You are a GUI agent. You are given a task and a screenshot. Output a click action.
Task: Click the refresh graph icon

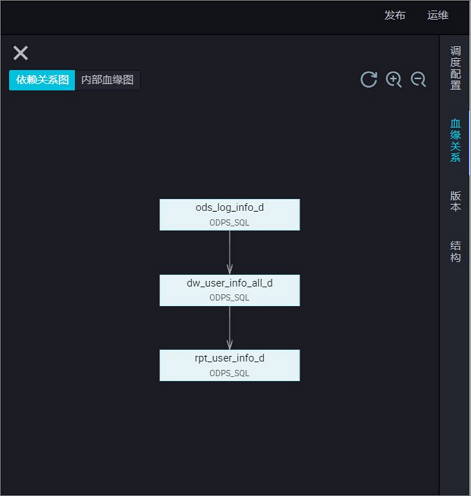(369, 80)
